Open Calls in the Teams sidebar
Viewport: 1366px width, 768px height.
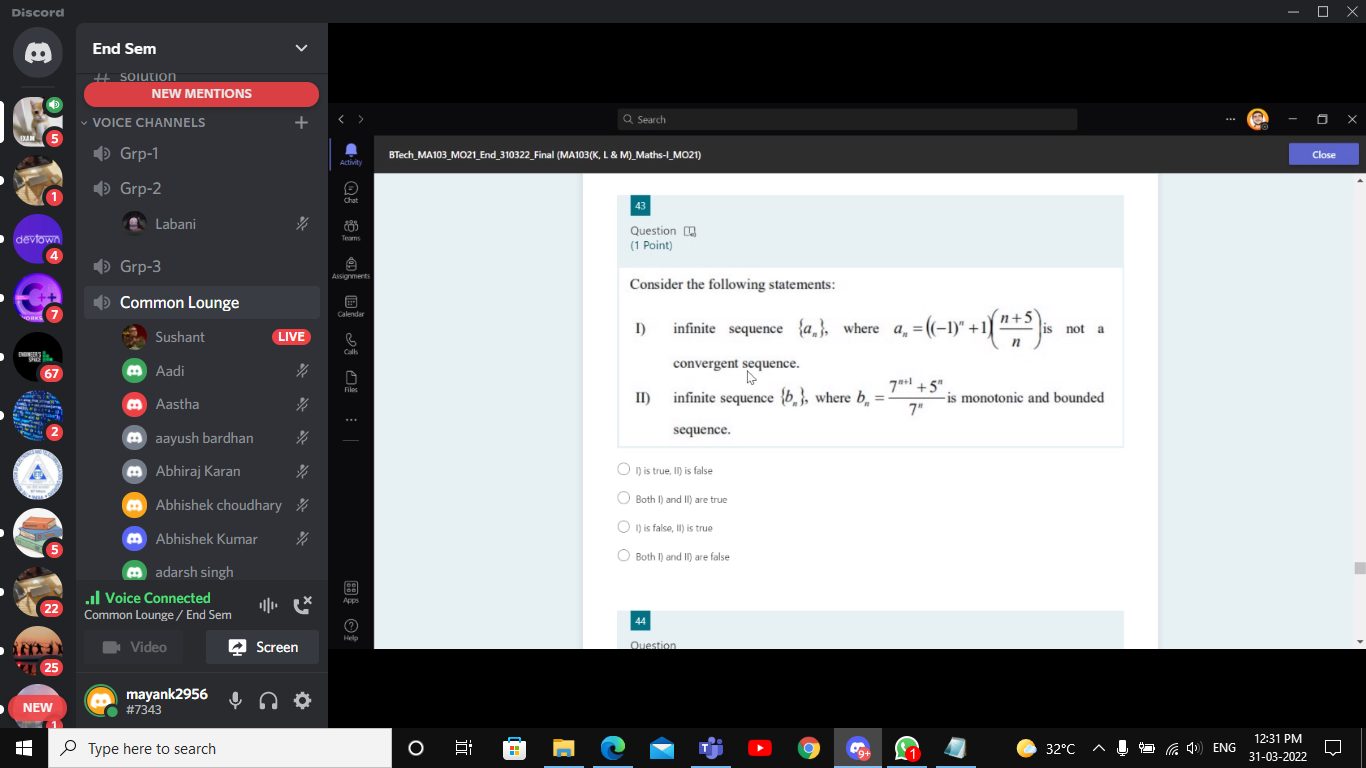pyautogui.click(x=350, y=344)
